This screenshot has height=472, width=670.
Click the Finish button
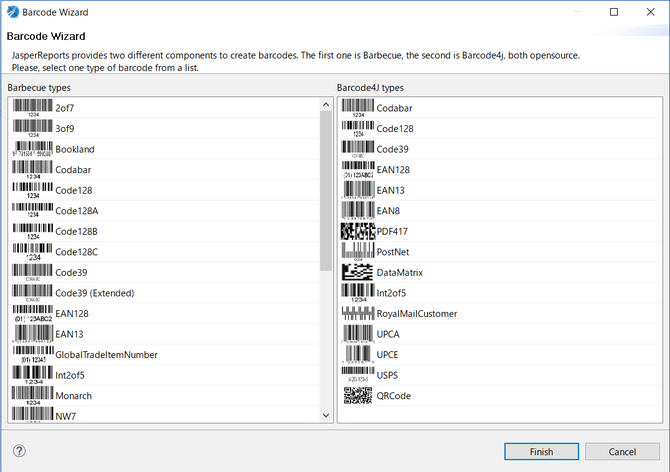(541, 451)
